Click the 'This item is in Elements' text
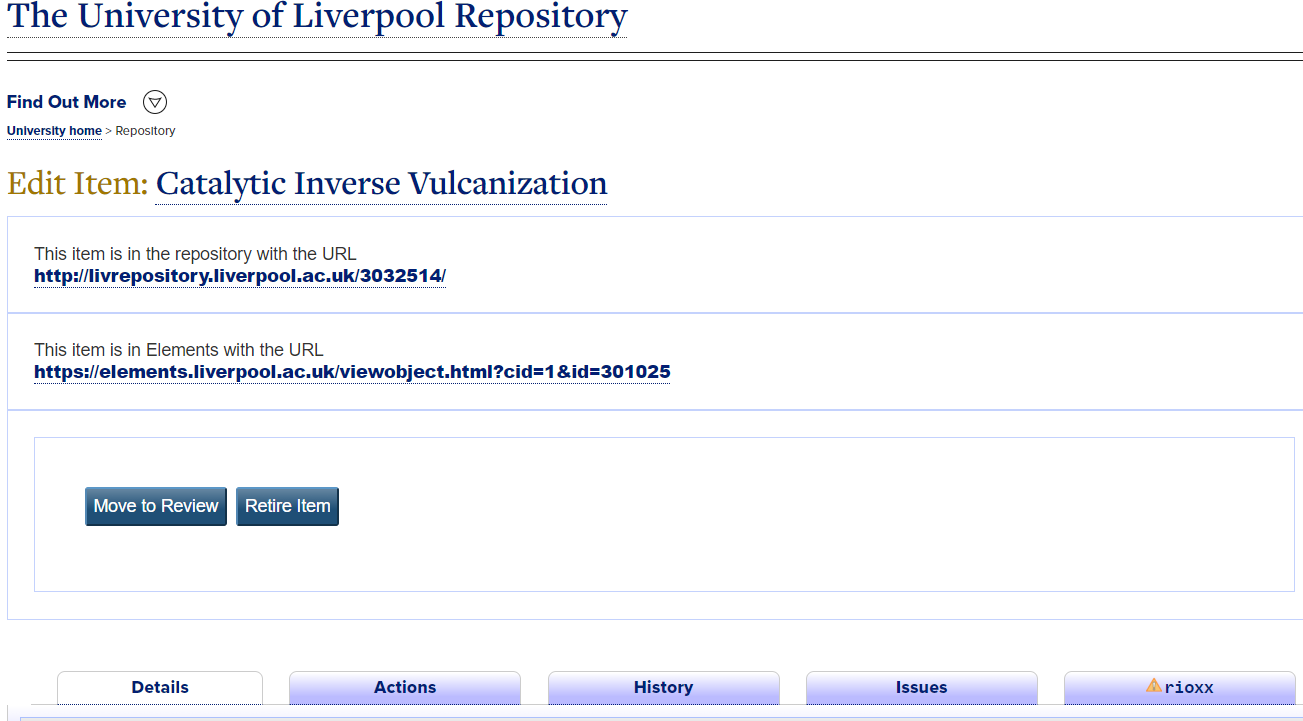1303x721 pixels. tap(179, 350)
